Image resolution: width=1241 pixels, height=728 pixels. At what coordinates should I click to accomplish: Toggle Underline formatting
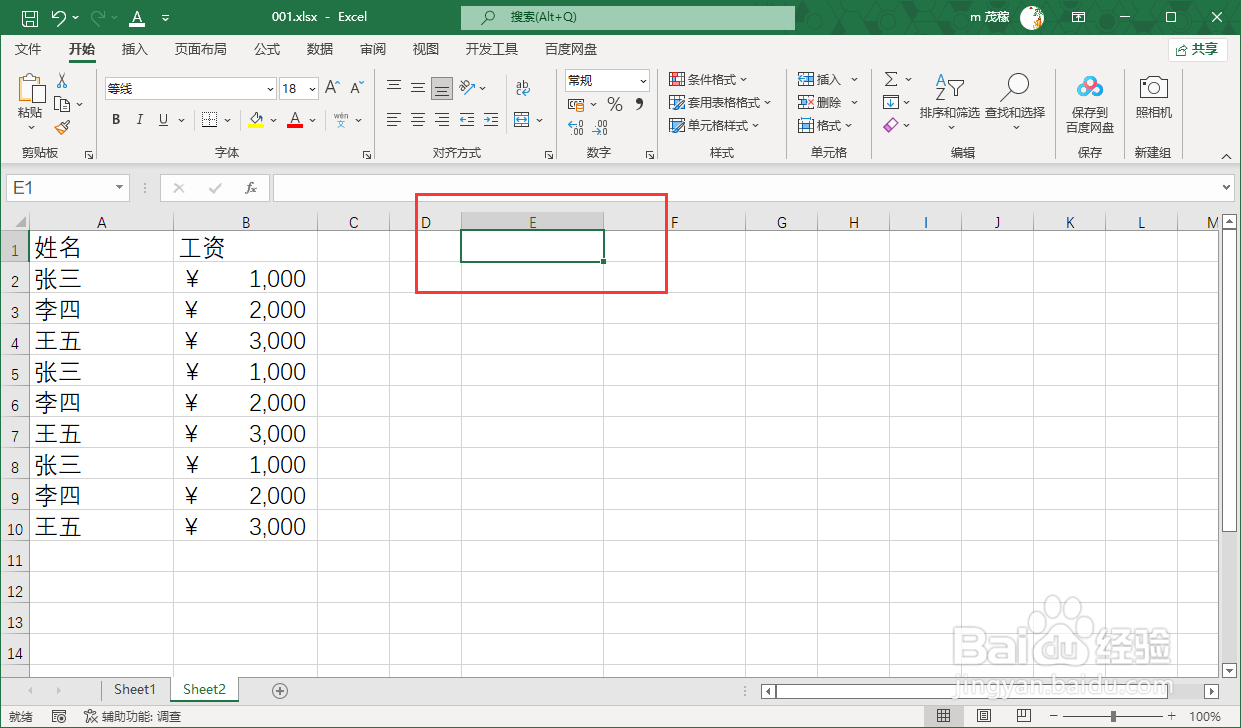(x=164, y=120)
